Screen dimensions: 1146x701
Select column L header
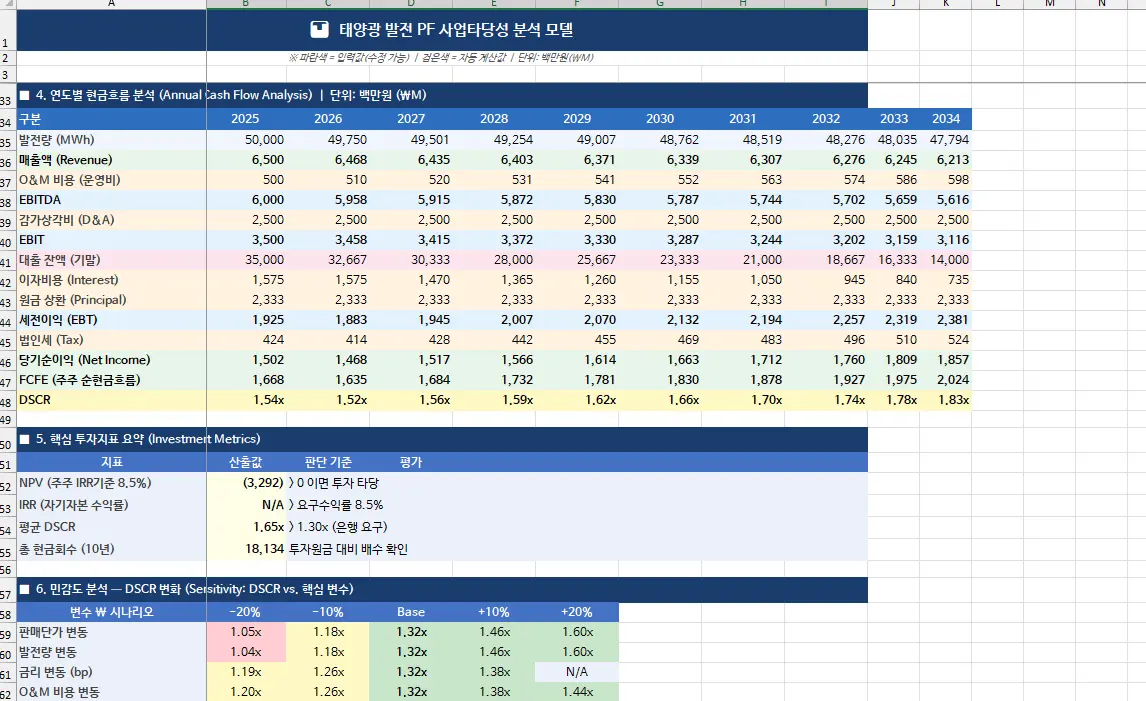pos(997,4)
